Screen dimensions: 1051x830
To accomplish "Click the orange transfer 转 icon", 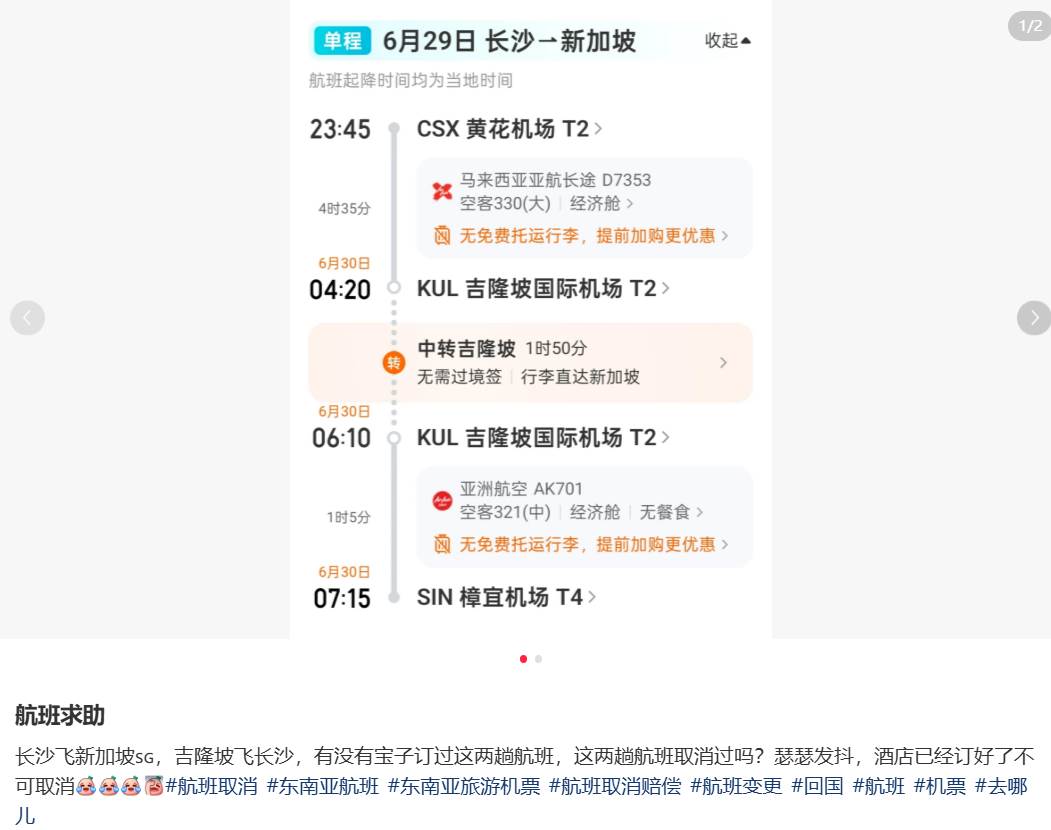I will [x=394, y=362].
